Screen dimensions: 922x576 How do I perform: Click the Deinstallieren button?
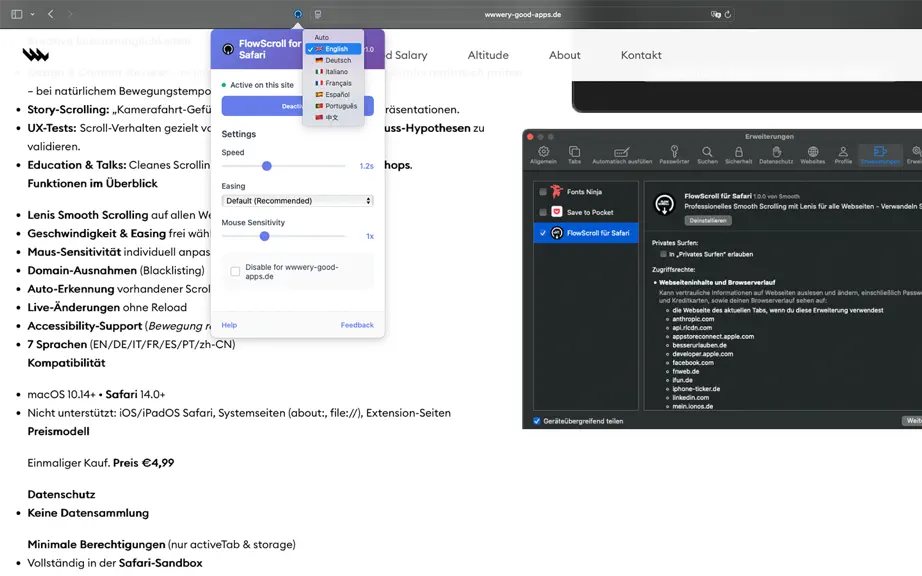click(708, 220)
